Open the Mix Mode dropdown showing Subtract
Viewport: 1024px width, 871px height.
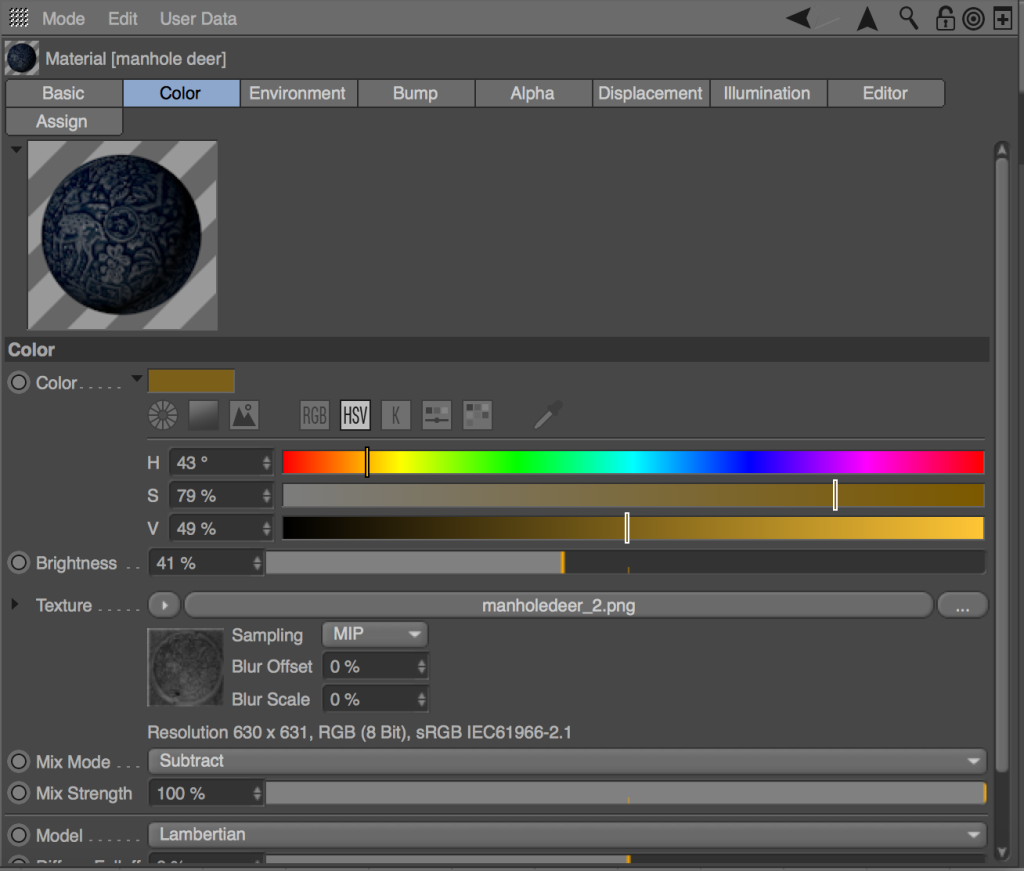click(567, 761)
